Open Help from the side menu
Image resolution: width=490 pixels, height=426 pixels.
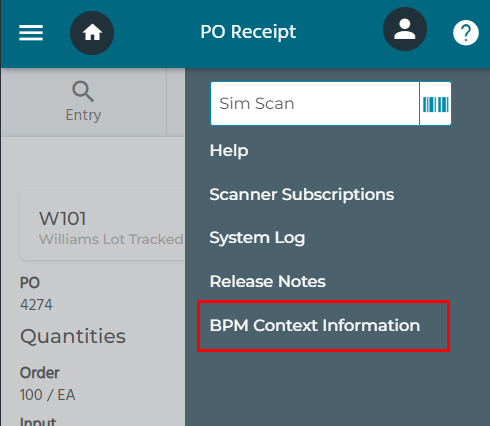(x=229, y=151)
